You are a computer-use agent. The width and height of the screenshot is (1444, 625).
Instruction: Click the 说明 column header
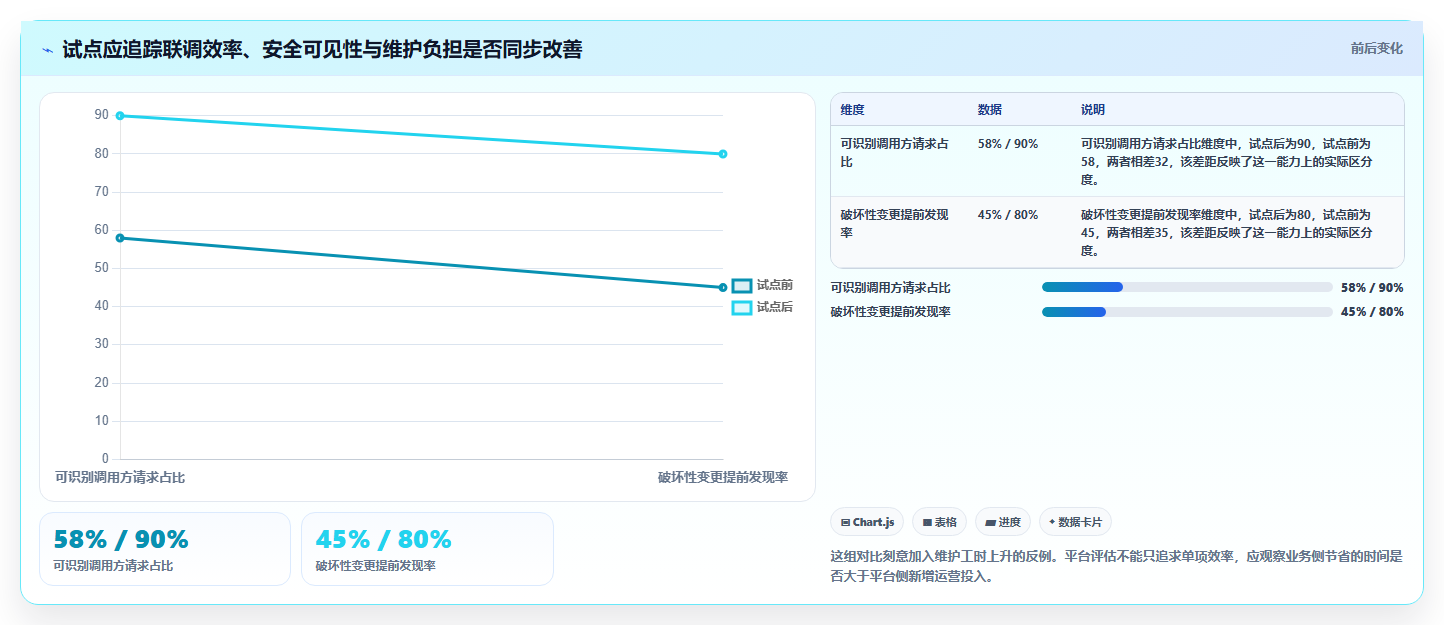pos(1093,110)
